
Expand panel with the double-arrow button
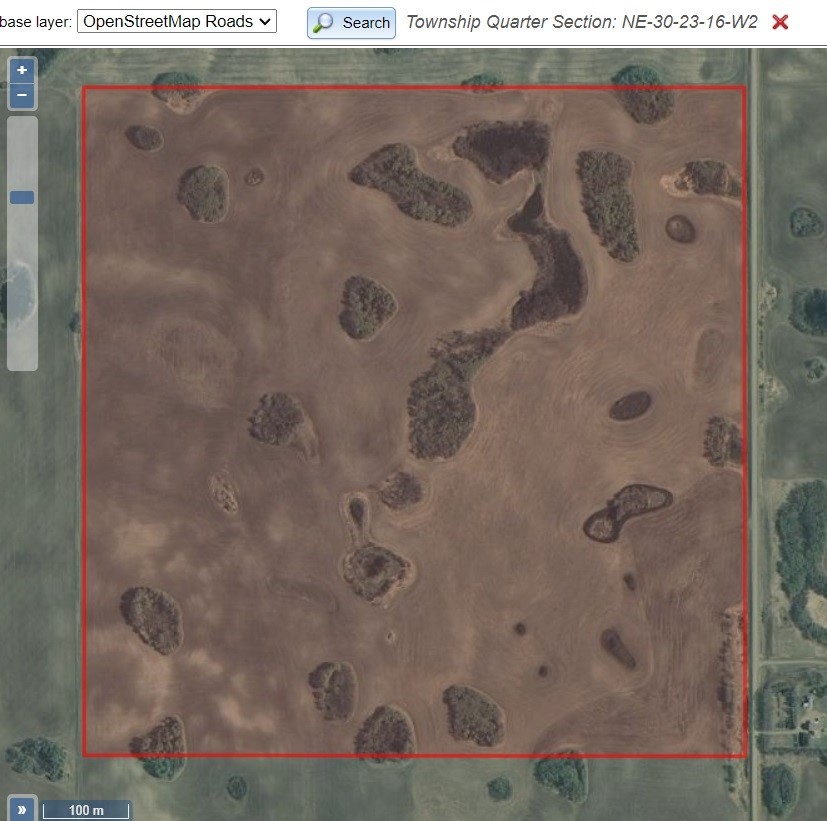tap(22, 809)
